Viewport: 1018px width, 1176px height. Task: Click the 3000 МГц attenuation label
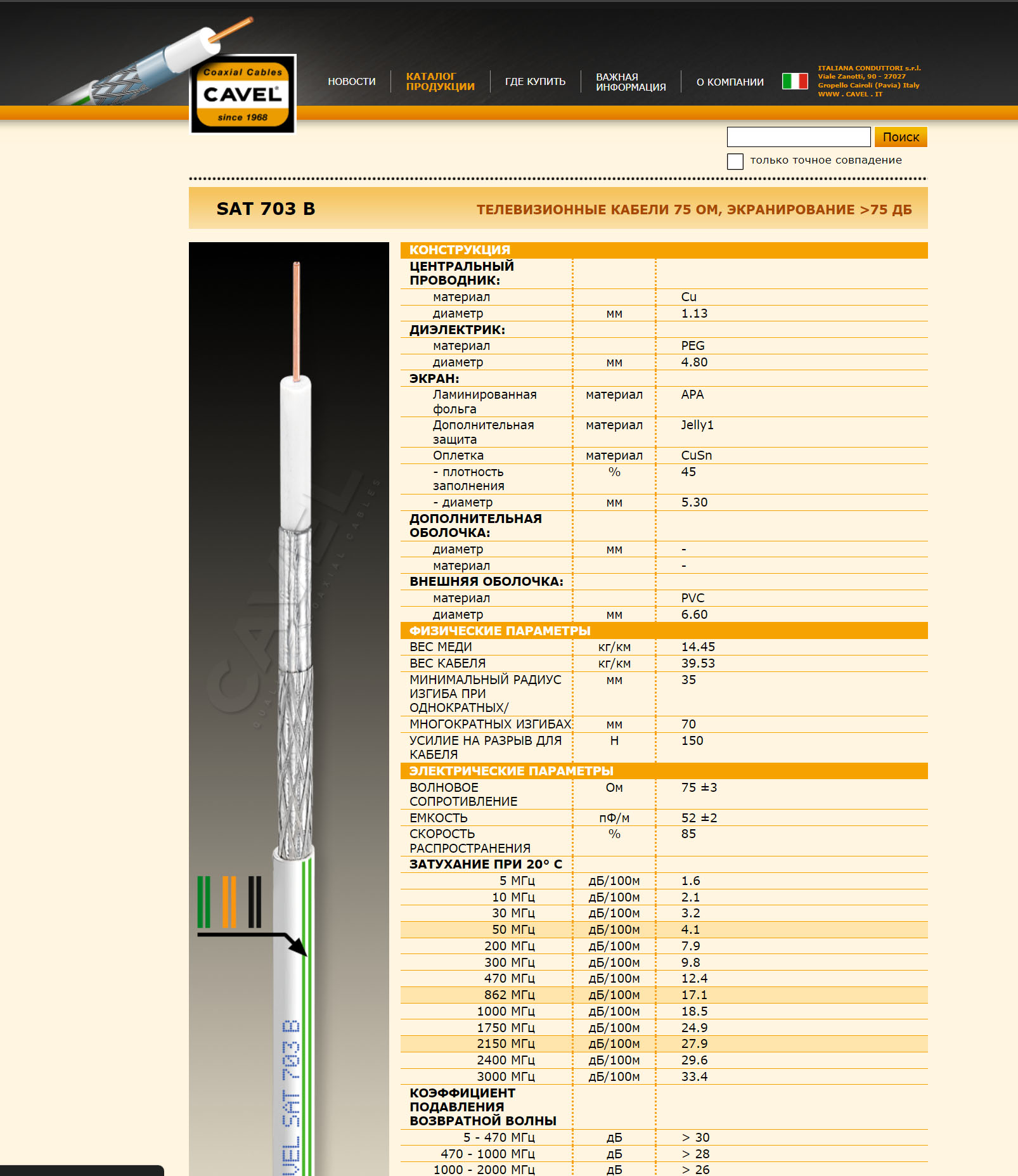coord(506,1076)
